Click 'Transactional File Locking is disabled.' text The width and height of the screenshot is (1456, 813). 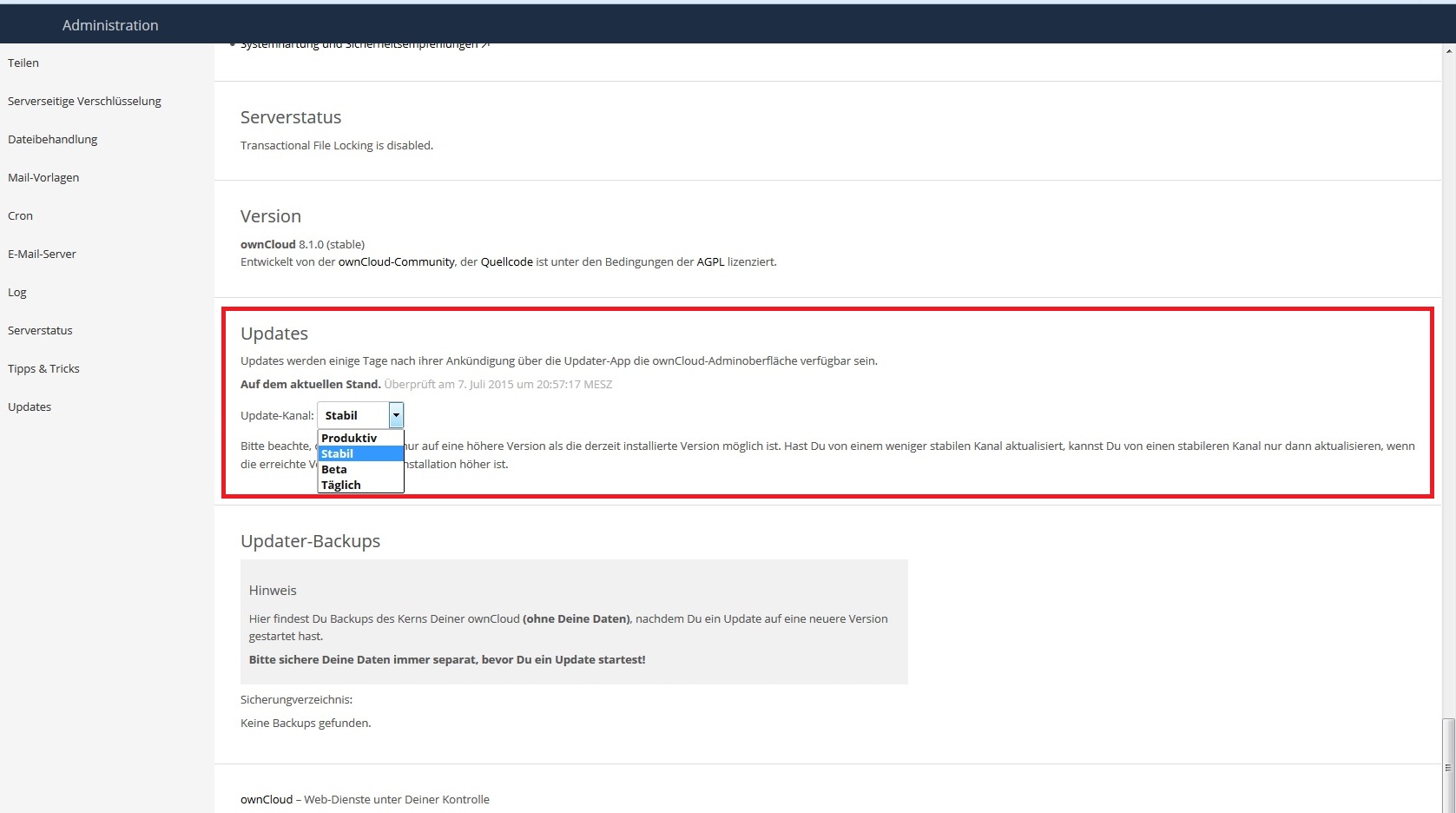click(337, 145)
